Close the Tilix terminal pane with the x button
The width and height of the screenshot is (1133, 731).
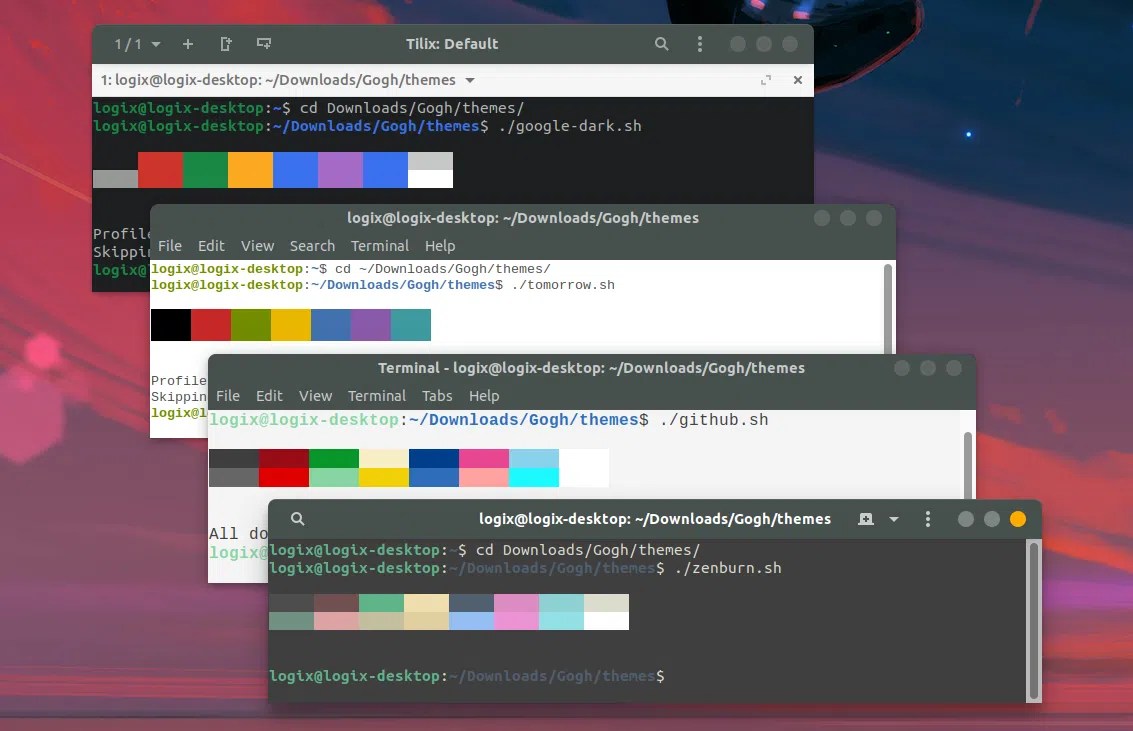(x=797, y=80)
